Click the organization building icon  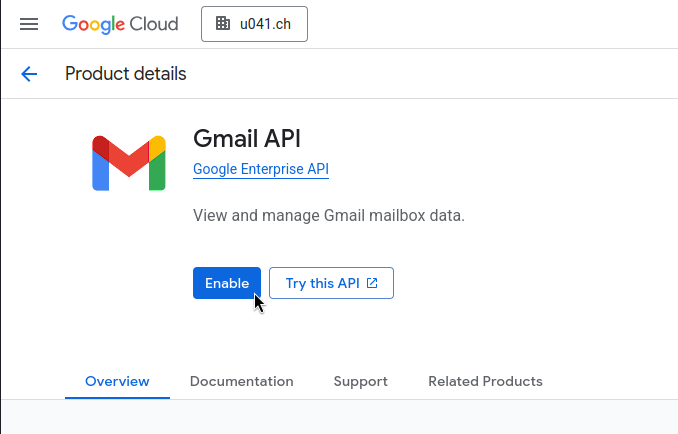(x=223, y=24)
